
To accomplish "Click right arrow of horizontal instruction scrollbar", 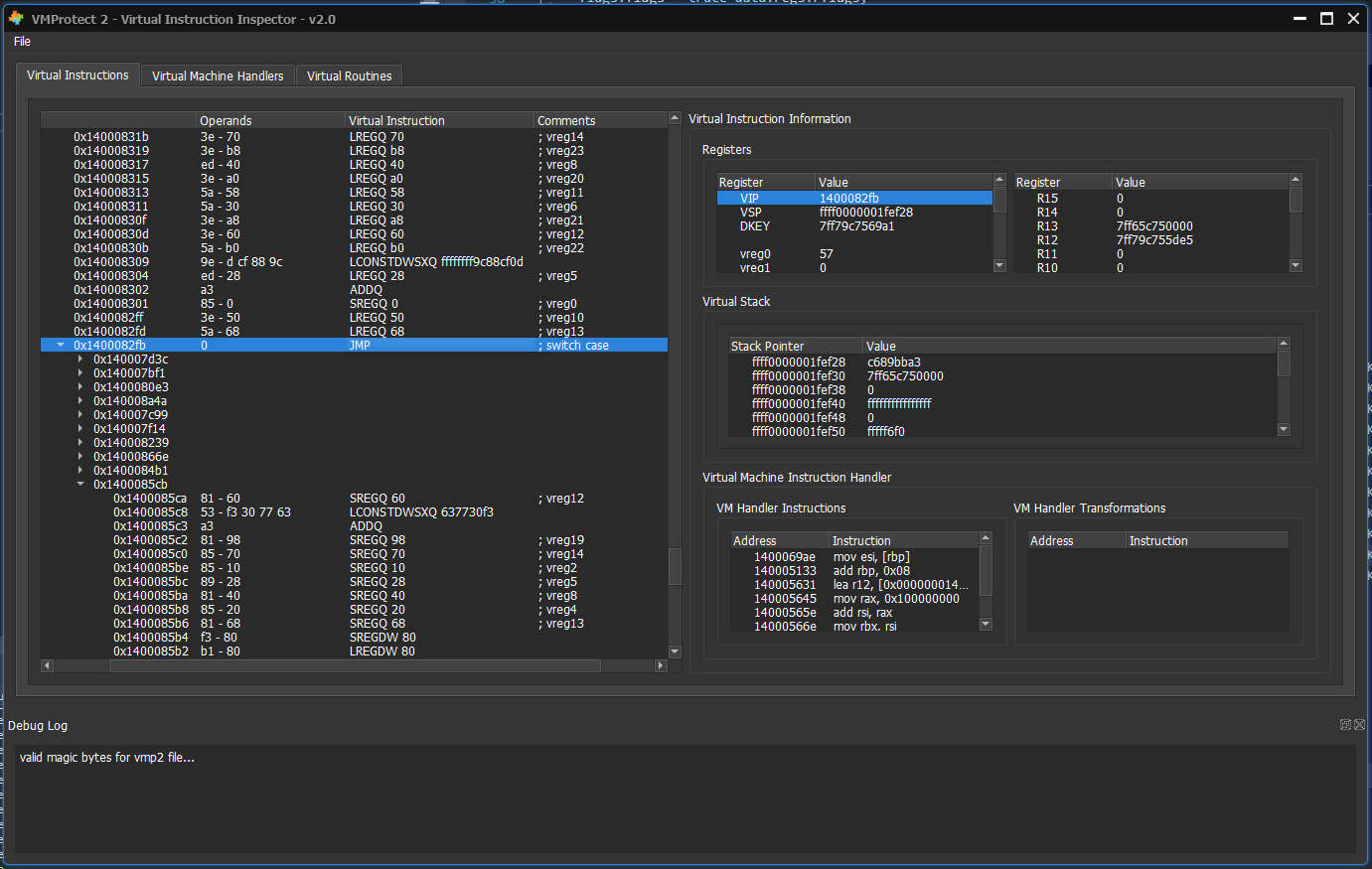I will 661,665.
